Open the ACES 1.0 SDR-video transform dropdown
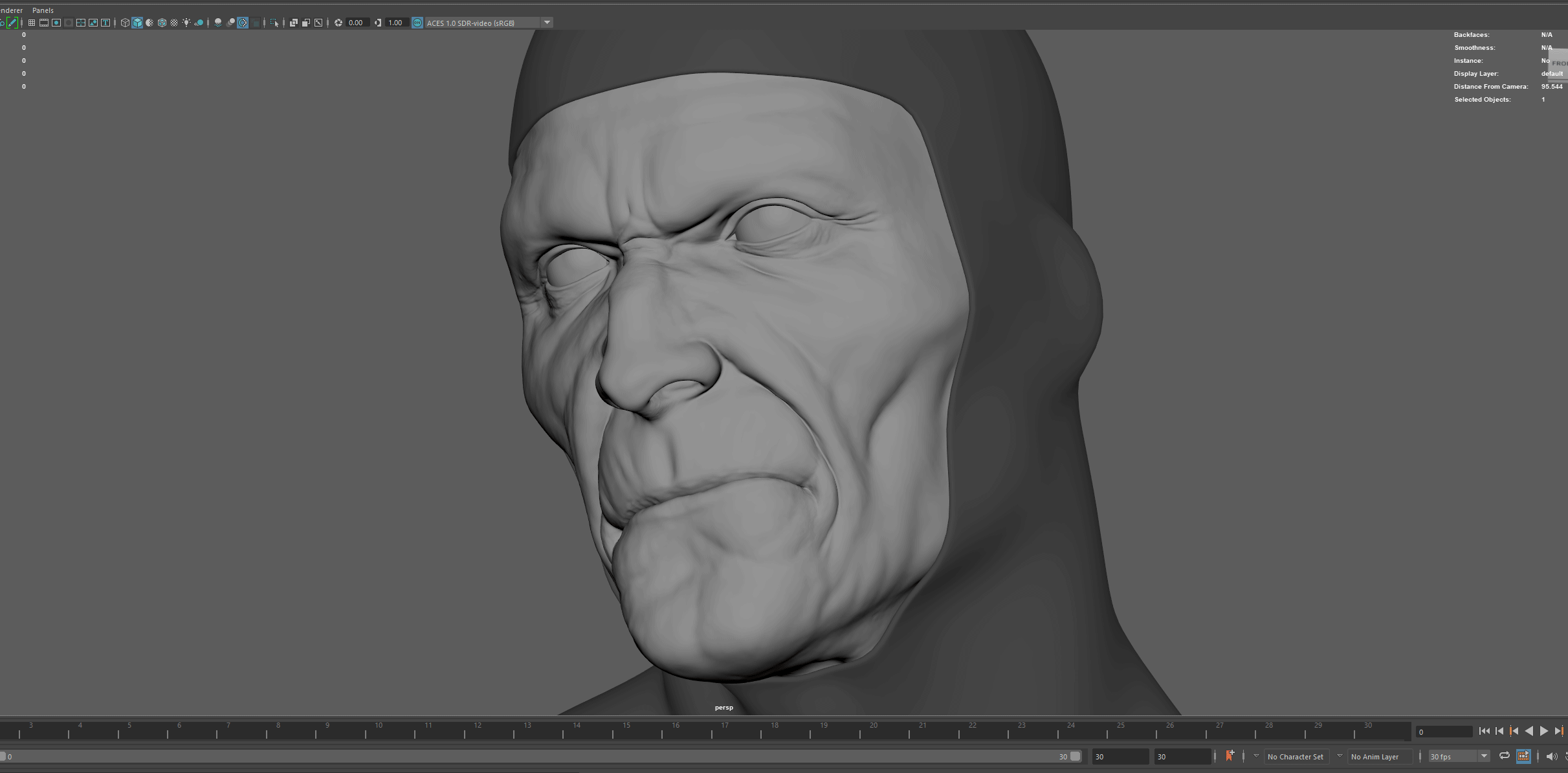 pos(547,23)
